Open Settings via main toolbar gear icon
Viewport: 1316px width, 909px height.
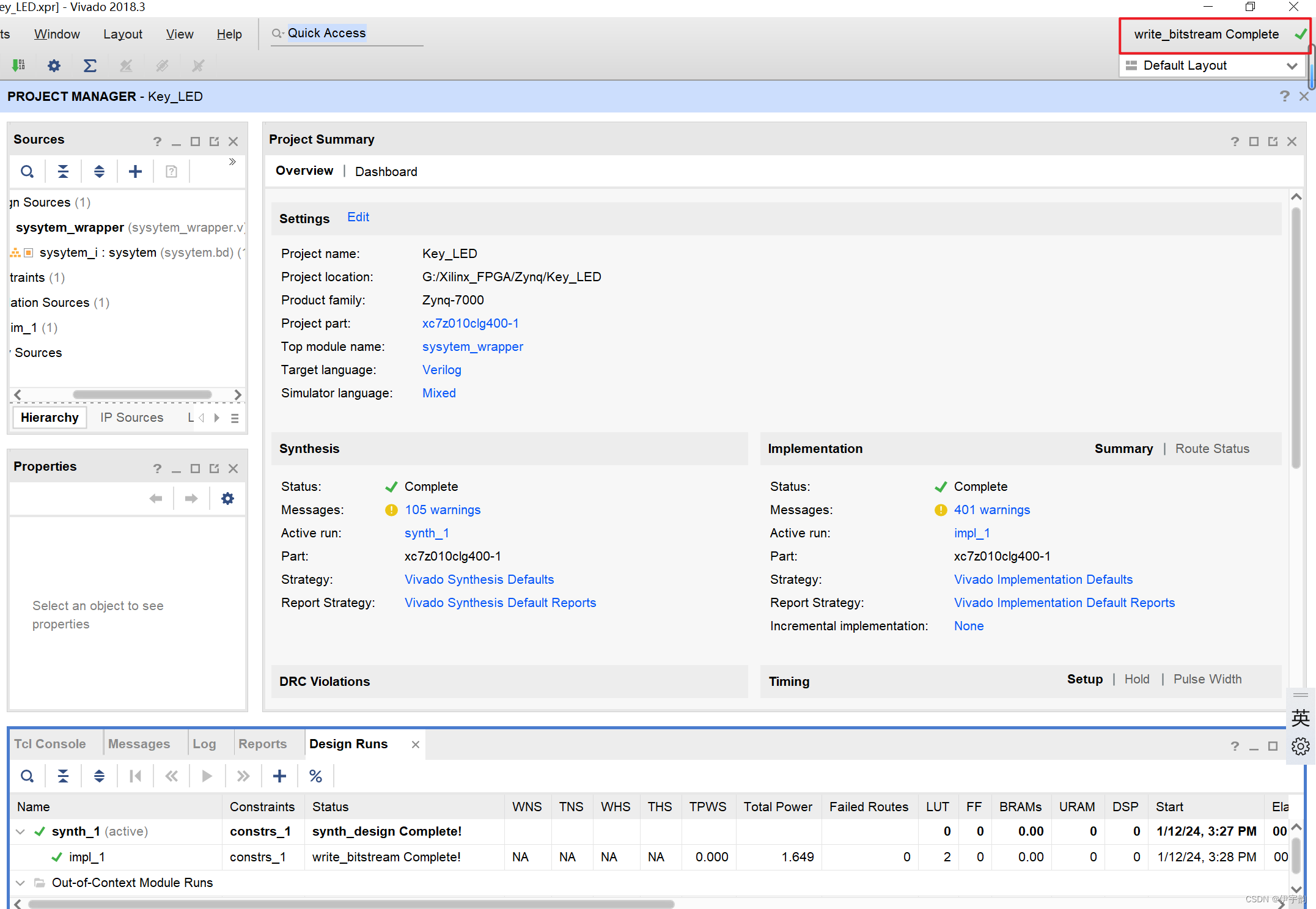click(54, 65)
